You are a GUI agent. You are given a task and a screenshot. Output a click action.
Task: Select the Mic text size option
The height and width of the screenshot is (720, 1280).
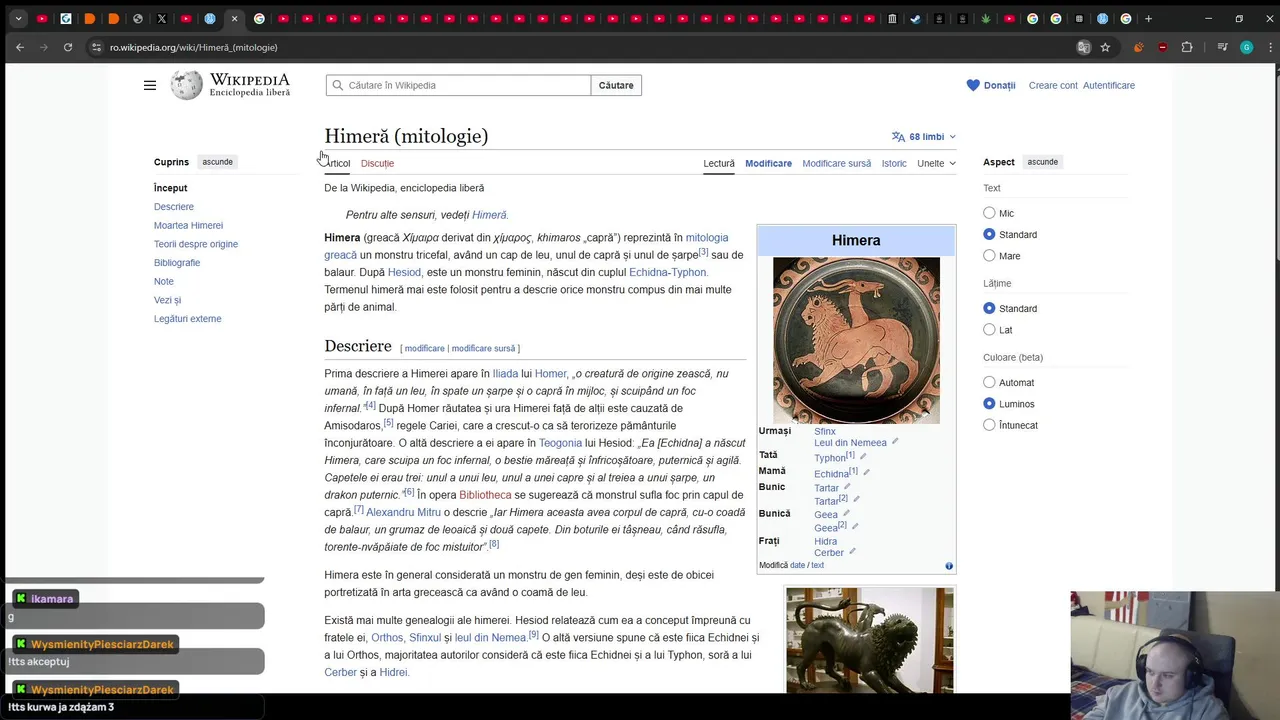pos(989,213)
